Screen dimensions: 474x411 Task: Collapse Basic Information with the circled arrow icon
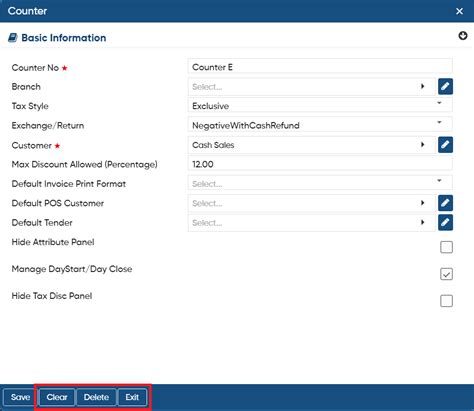point(463,36)
